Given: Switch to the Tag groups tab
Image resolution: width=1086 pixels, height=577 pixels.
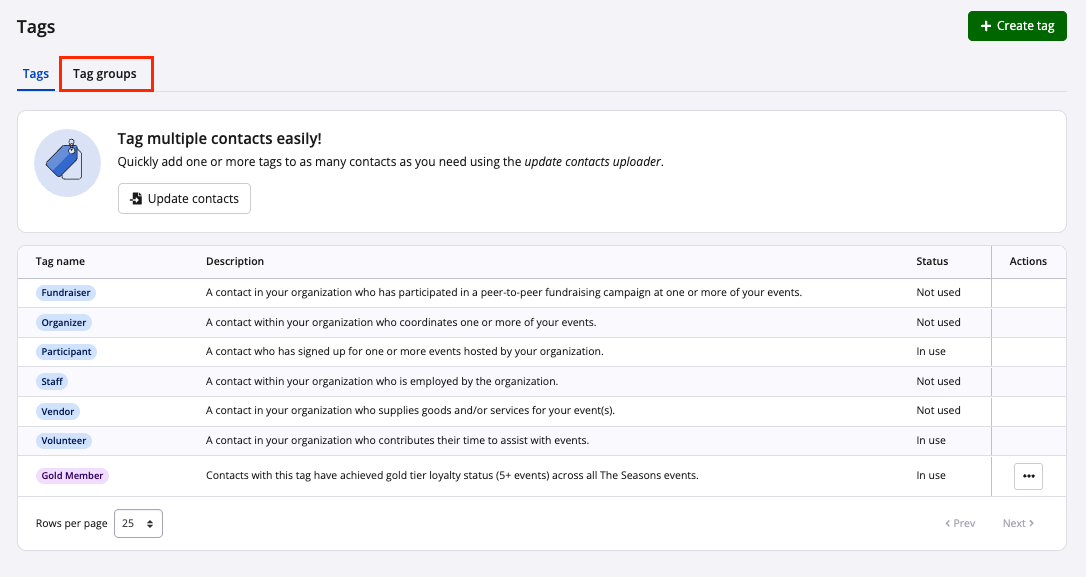Looking at the screenshot, I should [x=105, y=74].
